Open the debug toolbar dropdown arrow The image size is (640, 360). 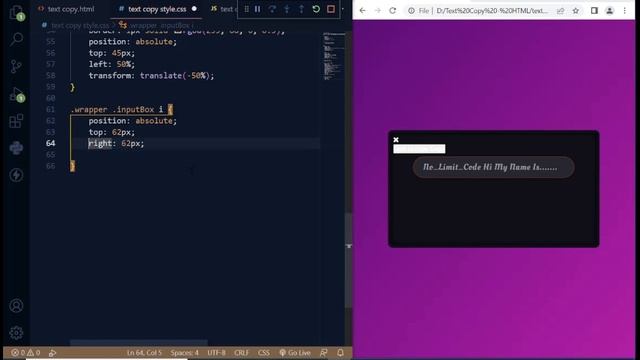pyautogui.click(x=342, y=9)
